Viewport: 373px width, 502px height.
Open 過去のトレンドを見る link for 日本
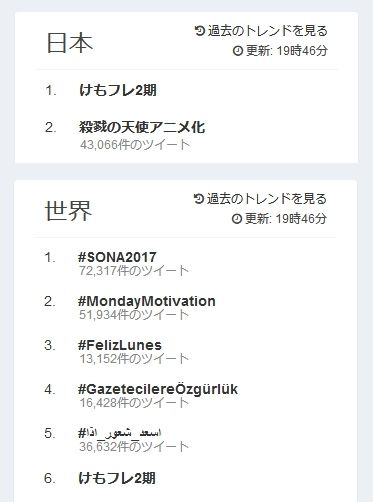pyautogui.click(x=268, y=31)
